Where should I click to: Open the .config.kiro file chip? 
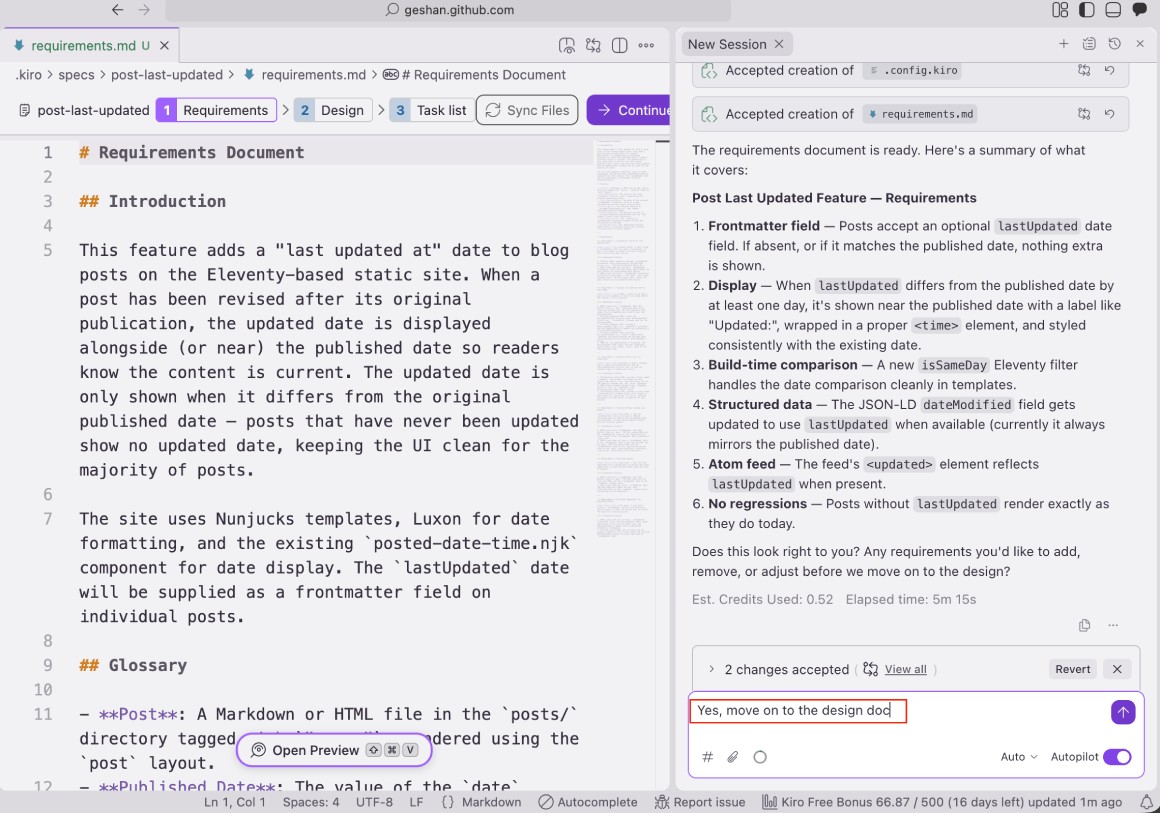[912, 70]
